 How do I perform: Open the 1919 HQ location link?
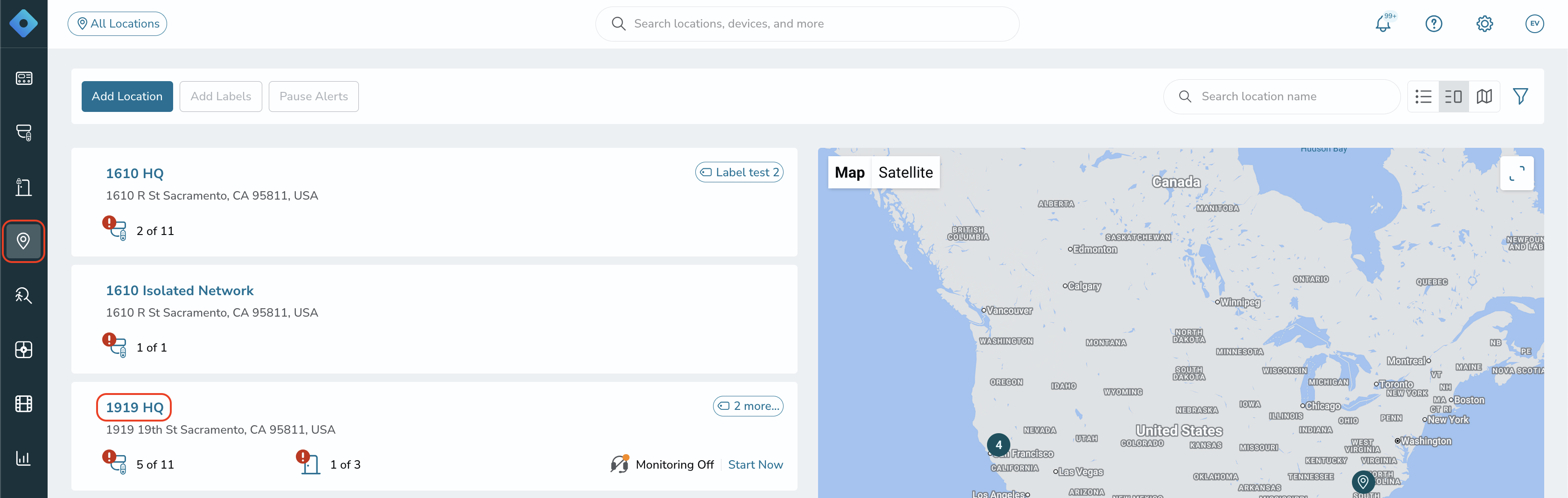pos(134,408)
